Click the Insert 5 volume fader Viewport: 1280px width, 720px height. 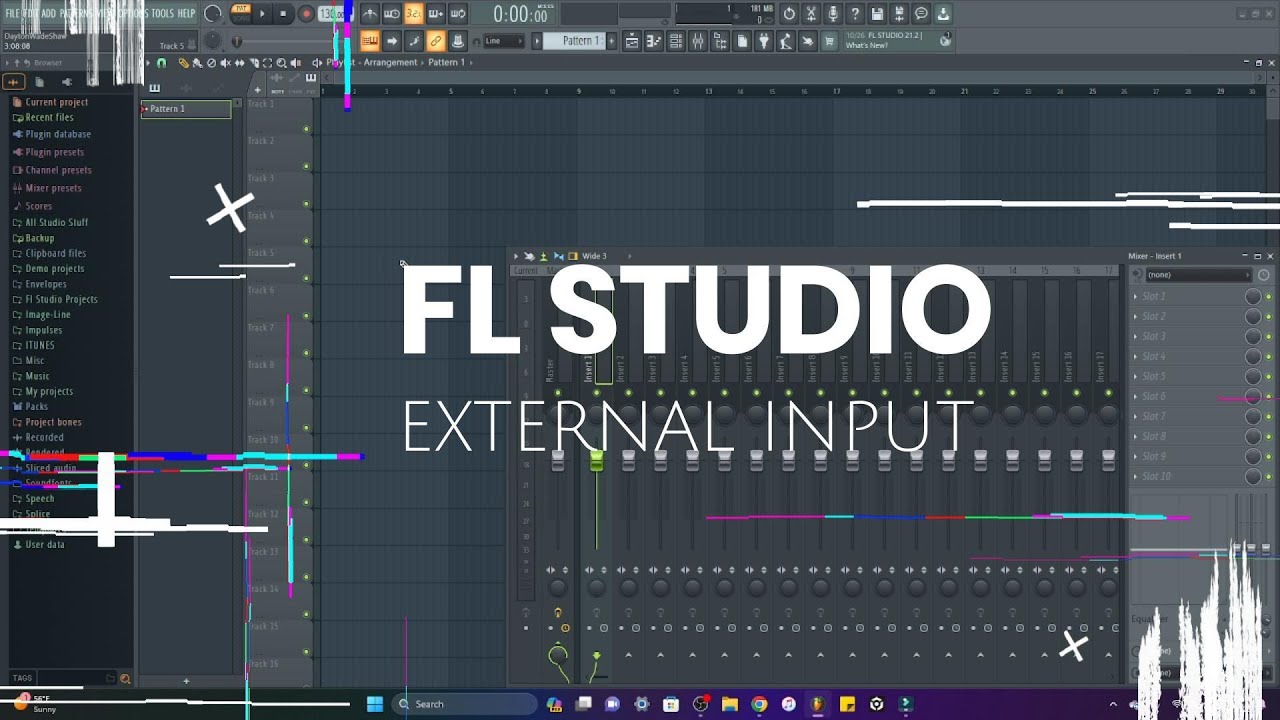724,461
